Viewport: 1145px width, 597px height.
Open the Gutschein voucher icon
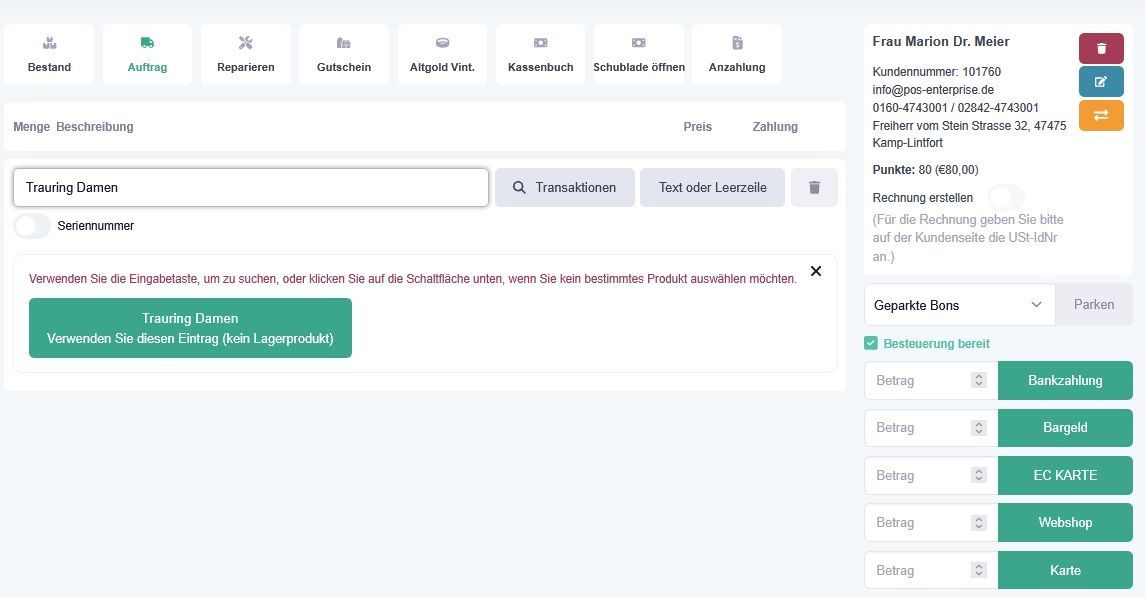tap(343, 43)
